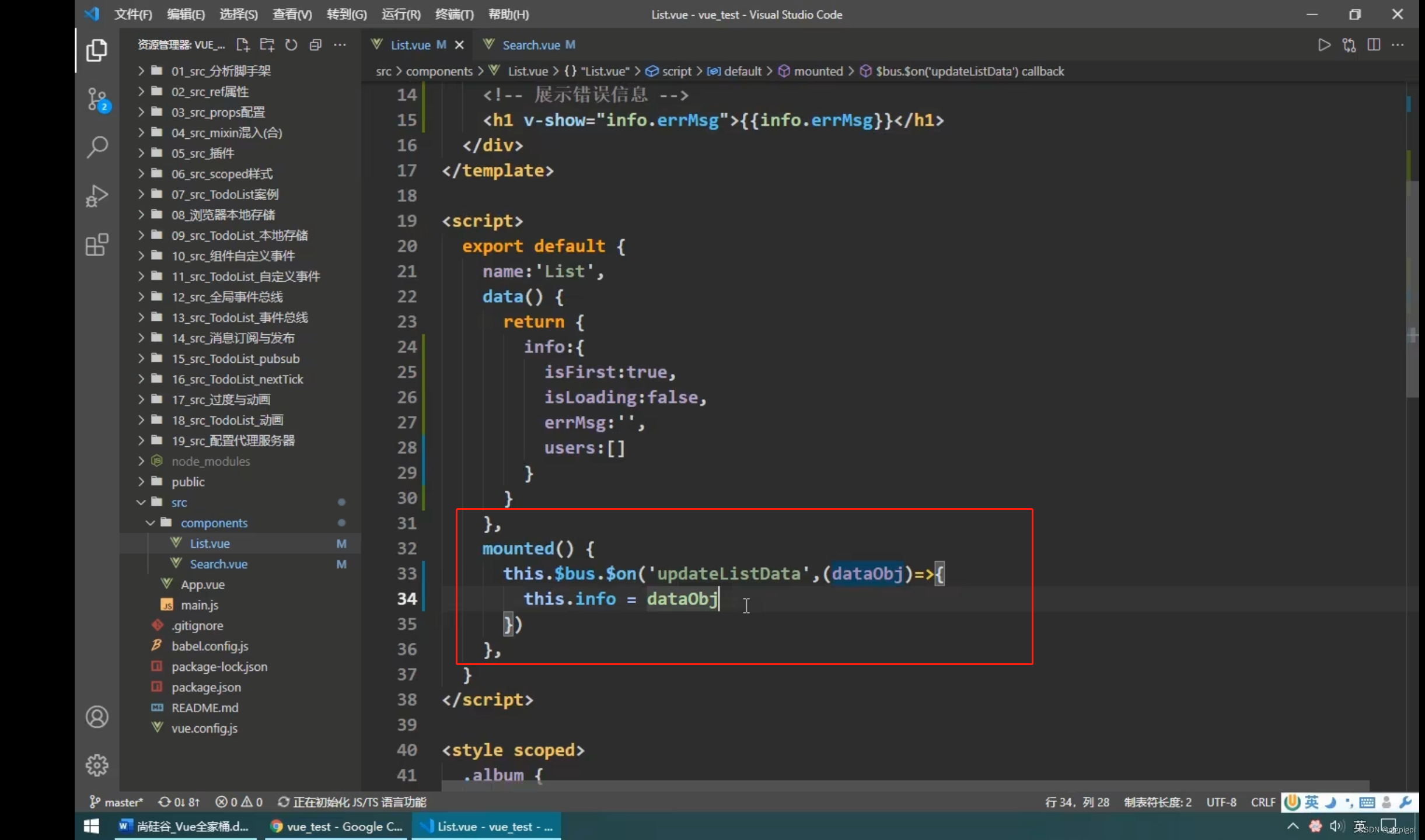Viewport: 1425px width, 840px height.
Task: Switch to the Search.vue editor tab
Action: point(530,45)
